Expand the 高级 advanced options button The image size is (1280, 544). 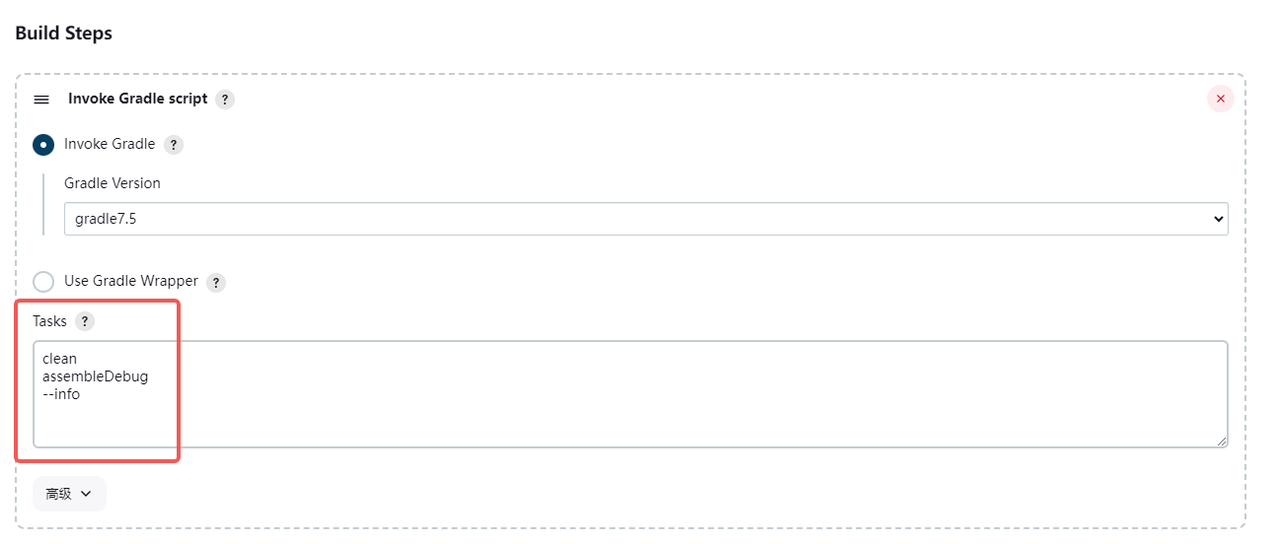tap(69, 493)
